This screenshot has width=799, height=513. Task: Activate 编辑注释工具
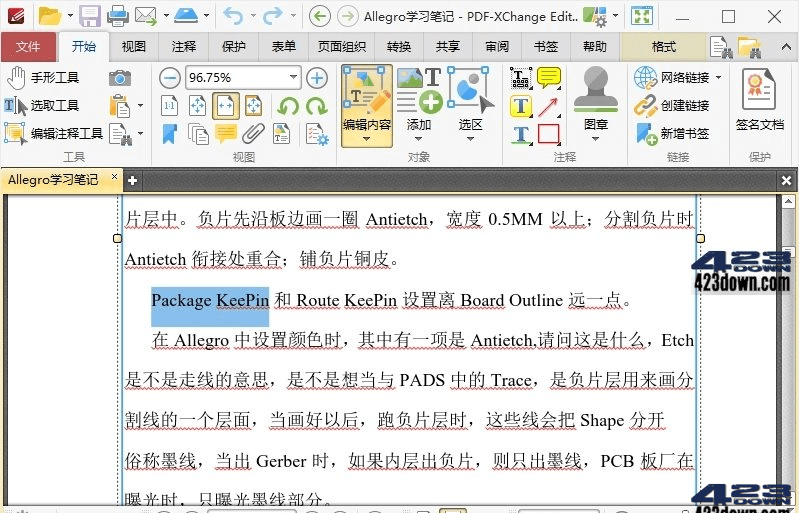click(x=54, y=133)
